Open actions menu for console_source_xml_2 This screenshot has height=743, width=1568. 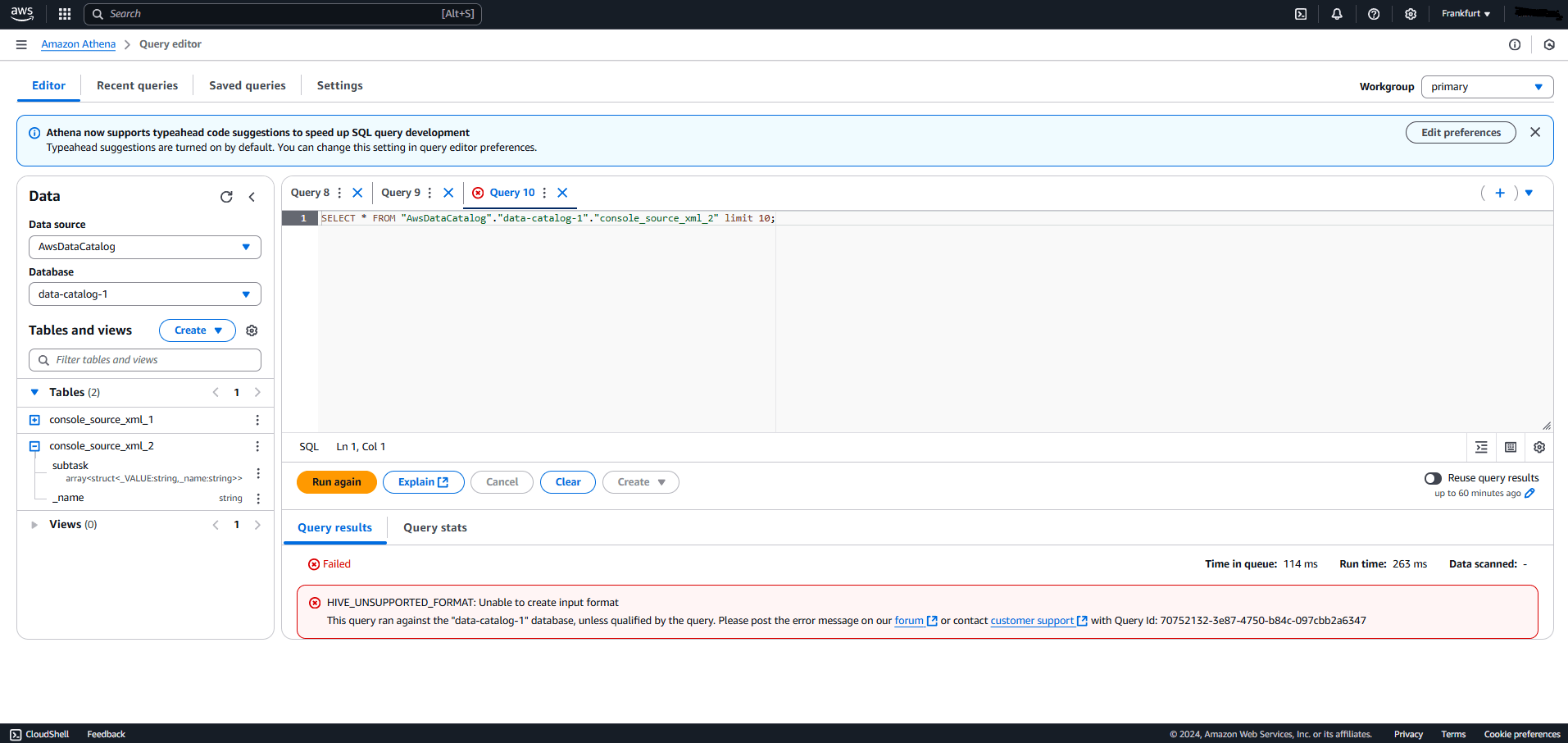257,446
